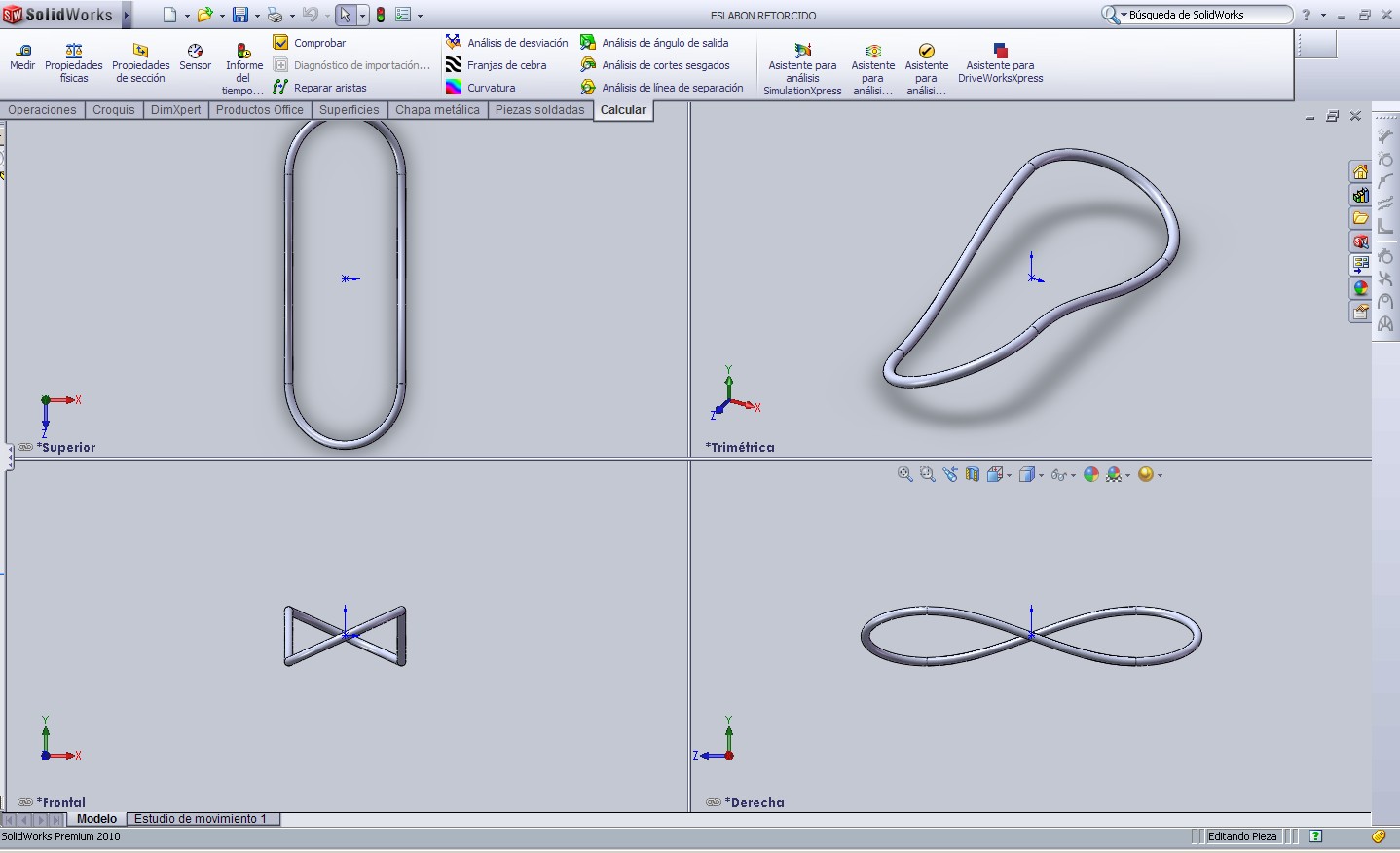Select the Medir measure tool
The image size is (1400, 853).
tap(21, 57)
